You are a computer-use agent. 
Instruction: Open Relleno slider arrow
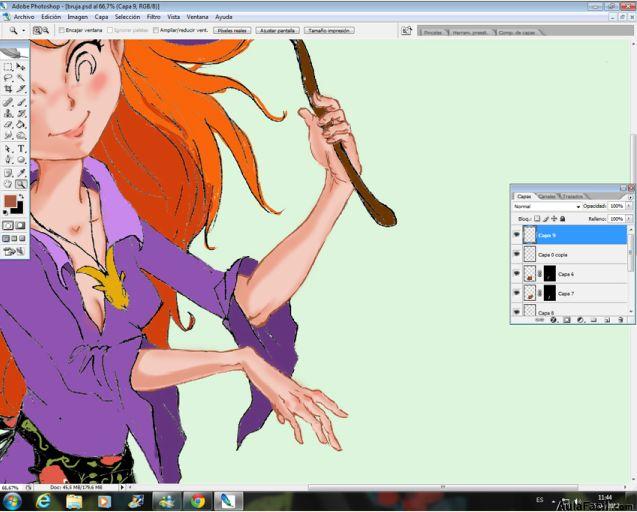coord(629,219)
